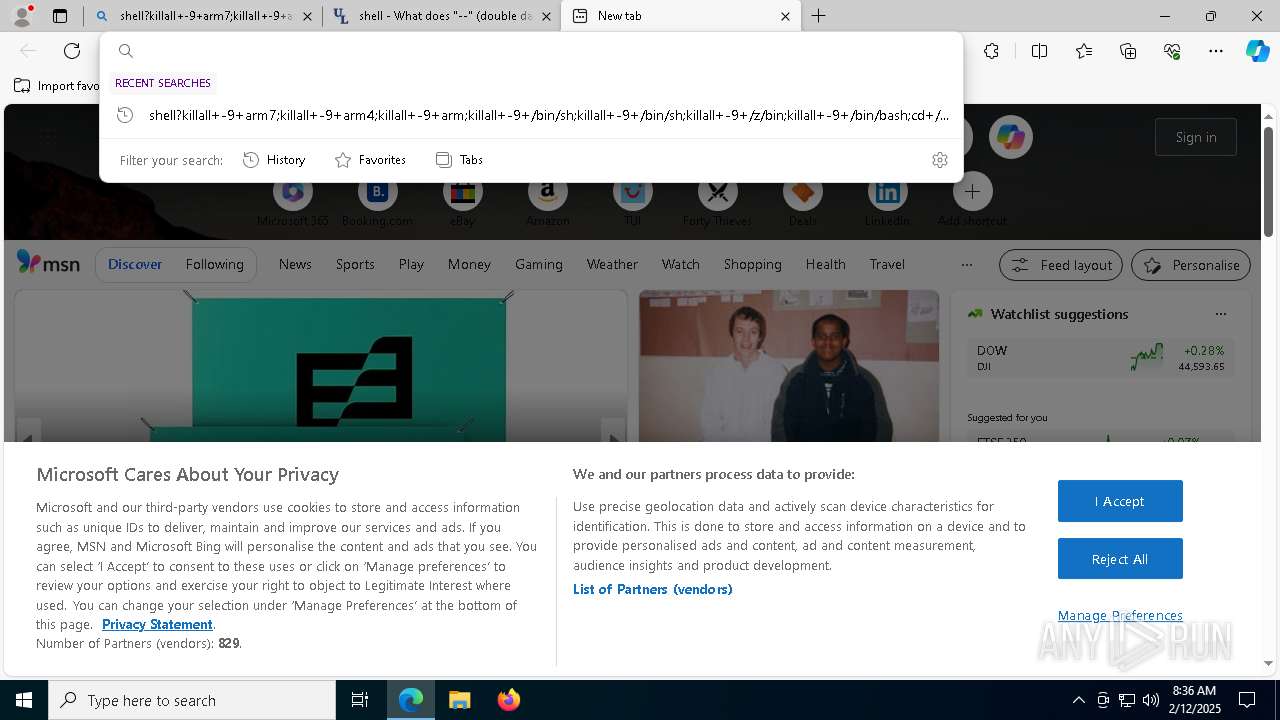
Task: Click the msn logo
Action: coord(48,263)
